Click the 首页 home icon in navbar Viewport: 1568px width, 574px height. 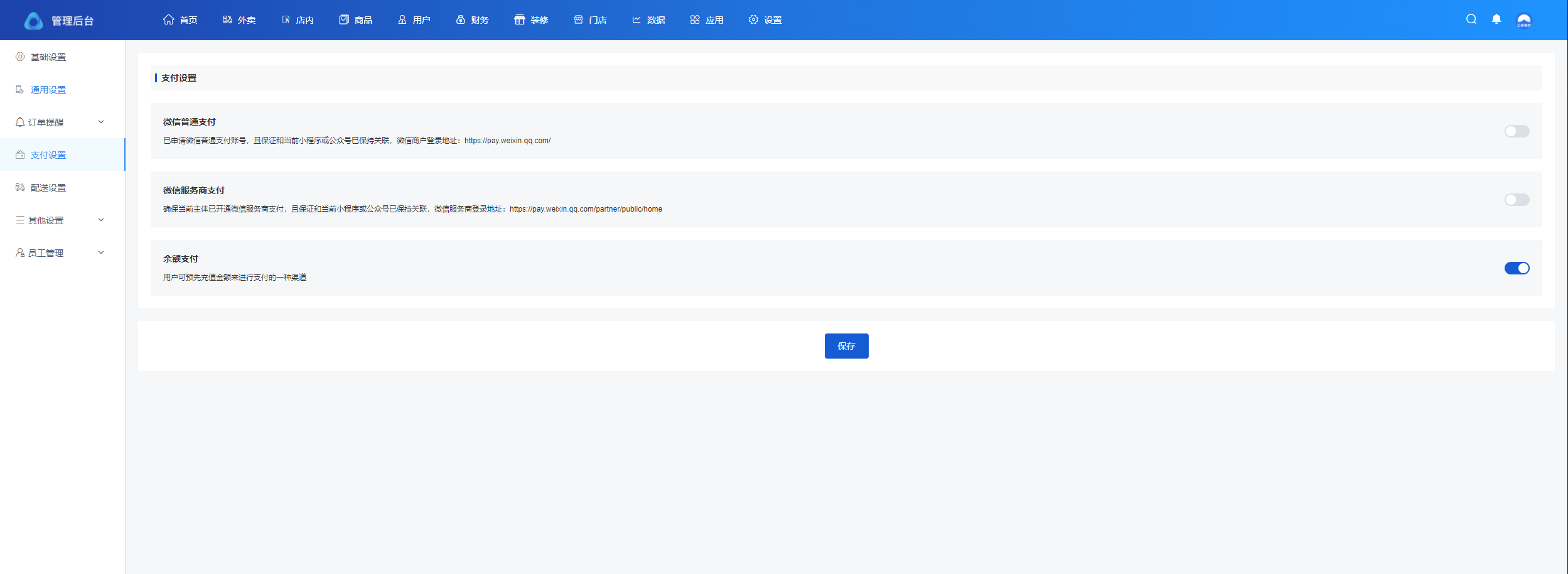pos(168,20)
